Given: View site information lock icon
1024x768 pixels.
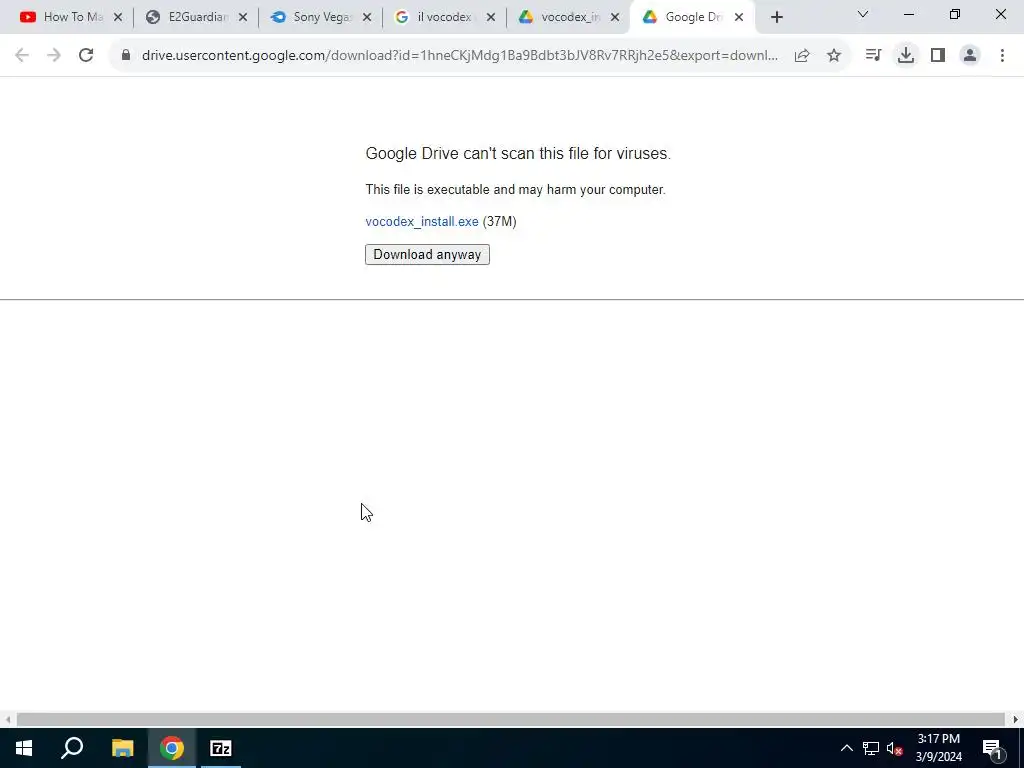Looking at the screenshot, I should coord(126,56).
